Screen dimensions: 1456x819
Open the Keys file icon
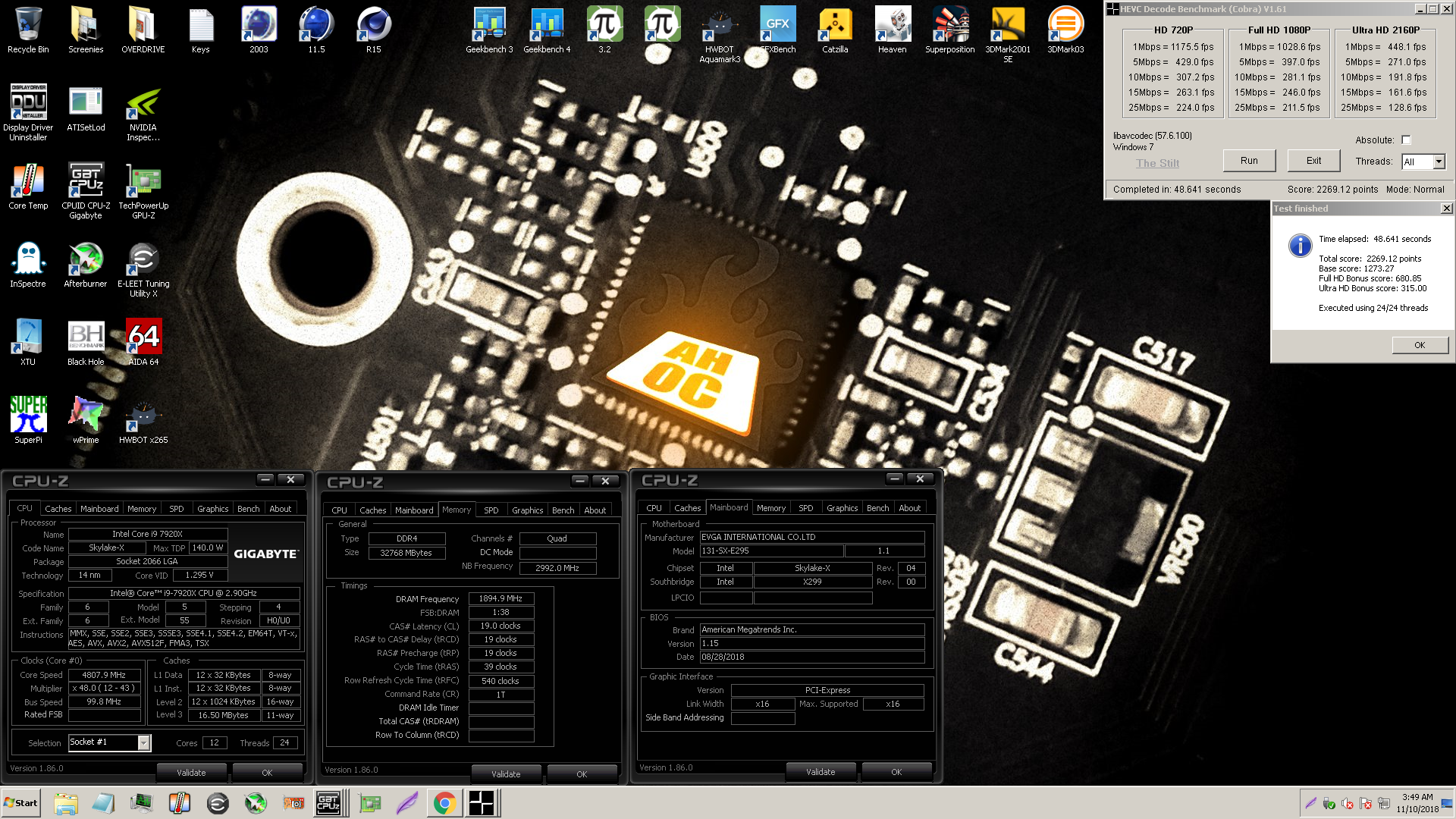tap(201, 30)
